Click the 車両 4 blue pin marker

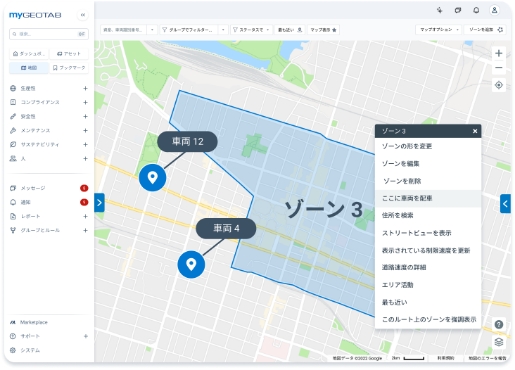point(191,264)
